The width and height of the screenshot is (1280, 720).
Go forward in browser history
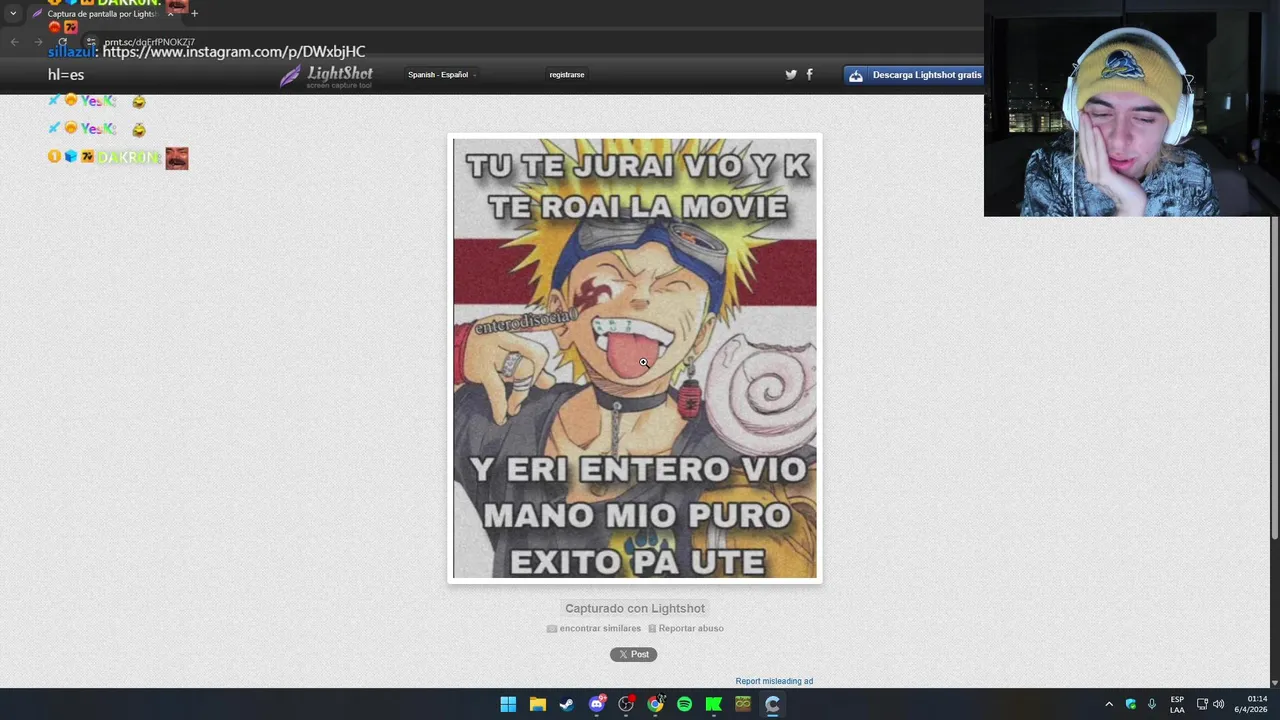39,42
